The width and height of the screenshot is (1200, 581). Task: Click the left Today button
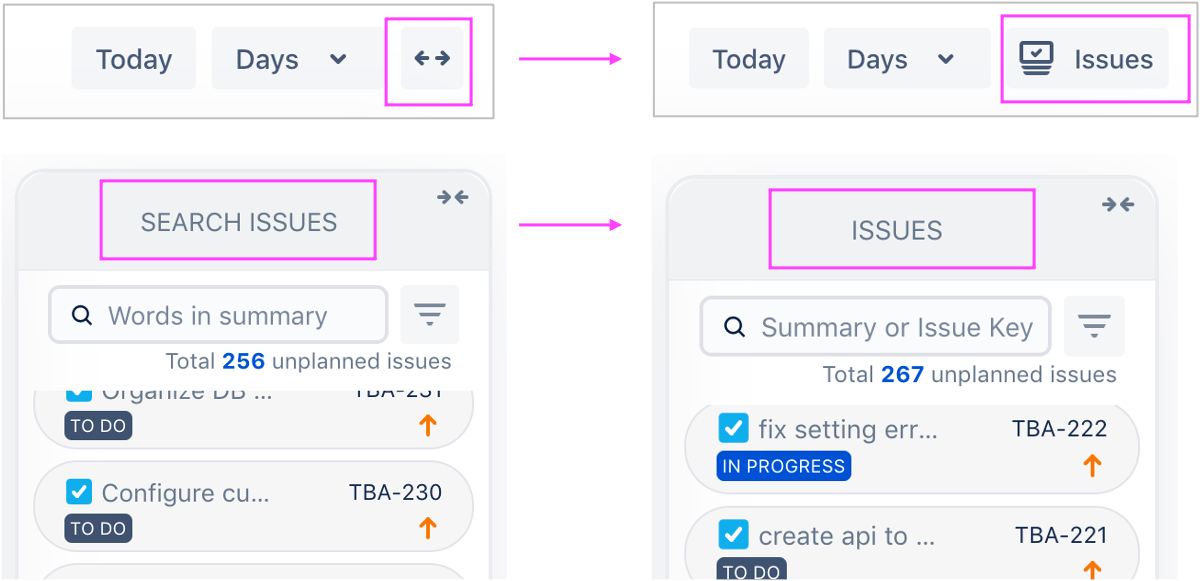134,59
